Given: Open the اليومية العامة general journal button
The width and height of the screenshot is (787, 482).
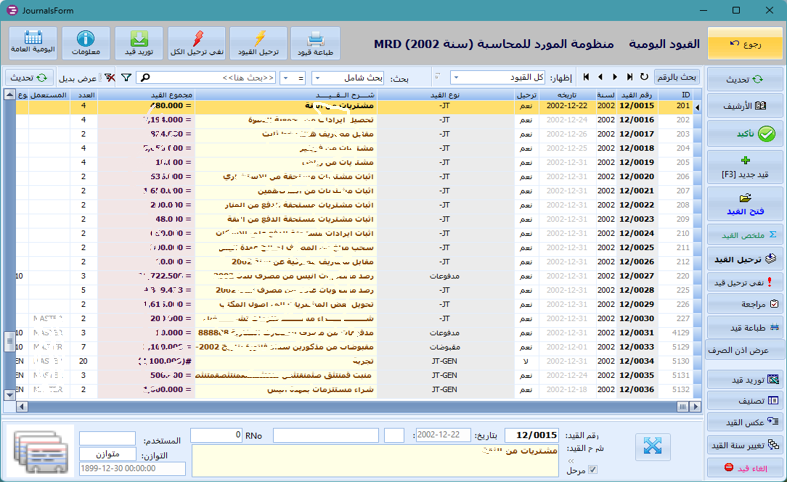Looking at the screenshot, I should click(x=33, y=43).
